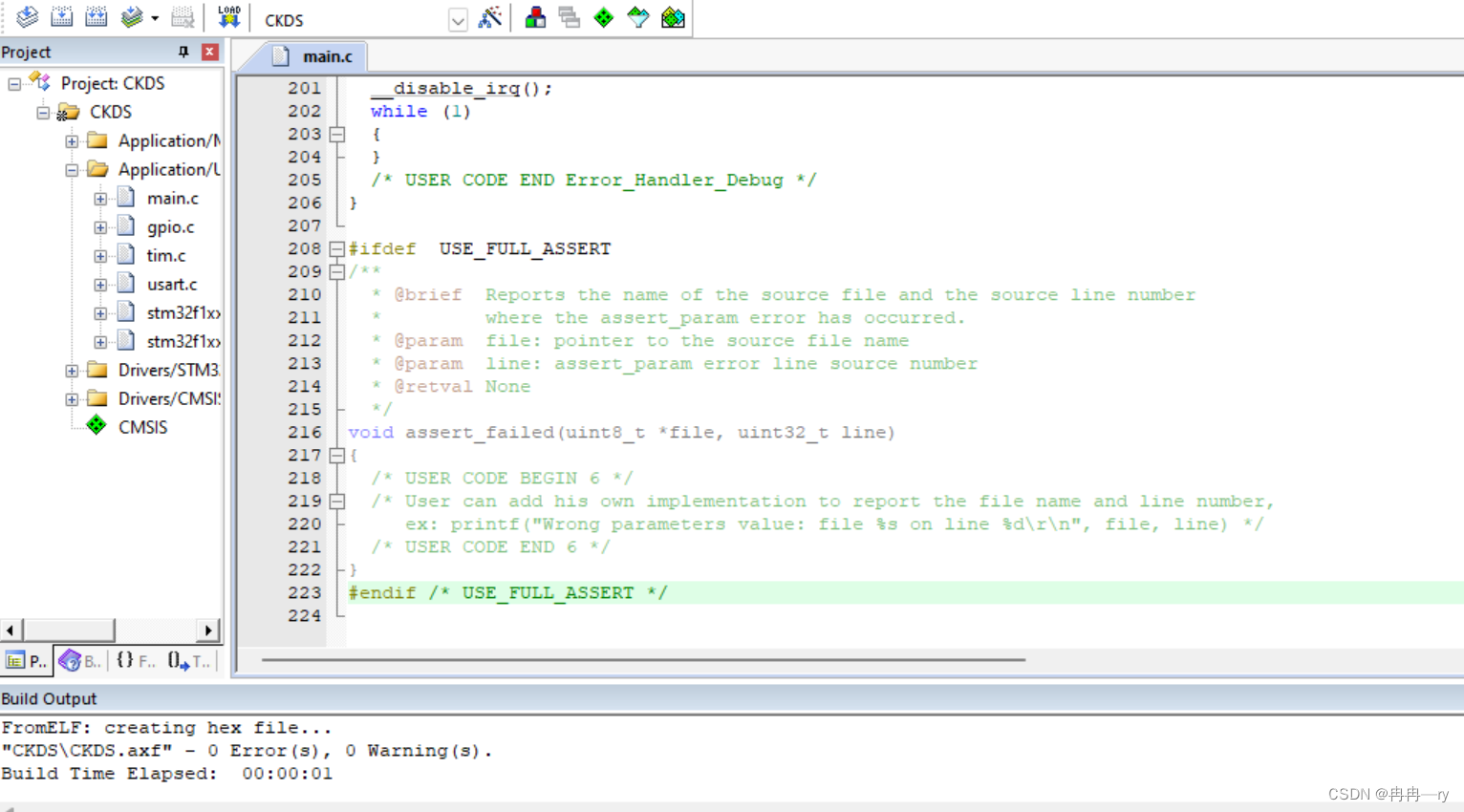The width and height of the screenshot is (1464, 812).
Task: Launch the Pack Installer toolbar icon
Action: (673, 17)
